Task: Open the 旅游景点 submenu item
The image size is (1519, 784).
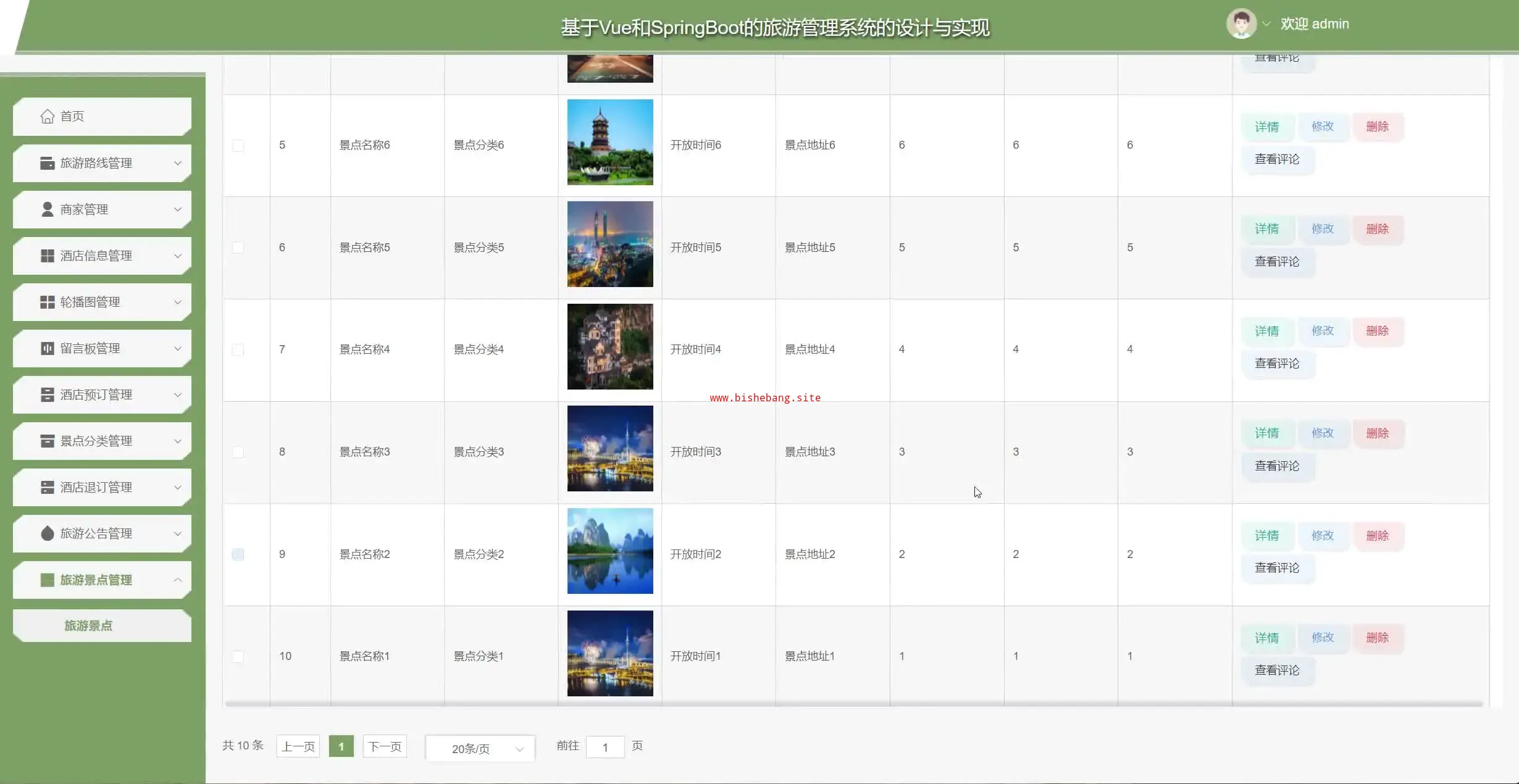Action: pyautogui.click(x=89, y=626)
